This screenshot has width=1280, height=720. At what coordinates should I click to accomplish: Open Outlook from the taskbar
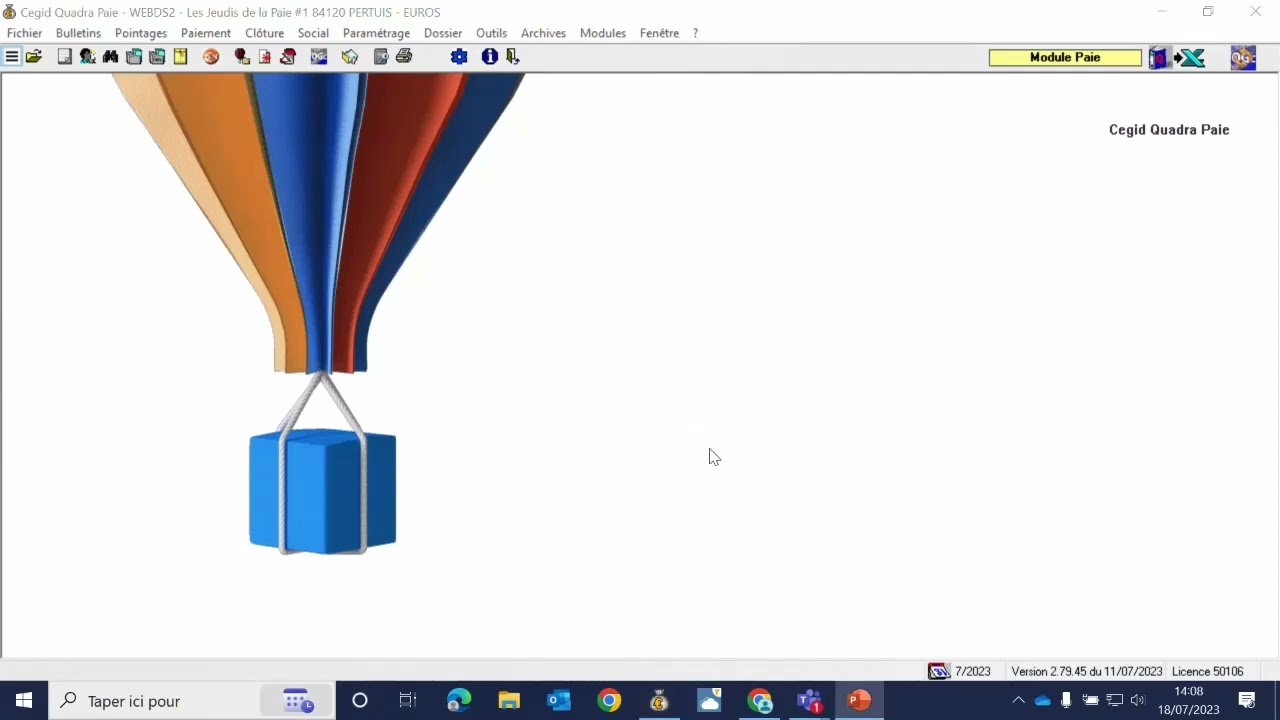coord(559,701)
